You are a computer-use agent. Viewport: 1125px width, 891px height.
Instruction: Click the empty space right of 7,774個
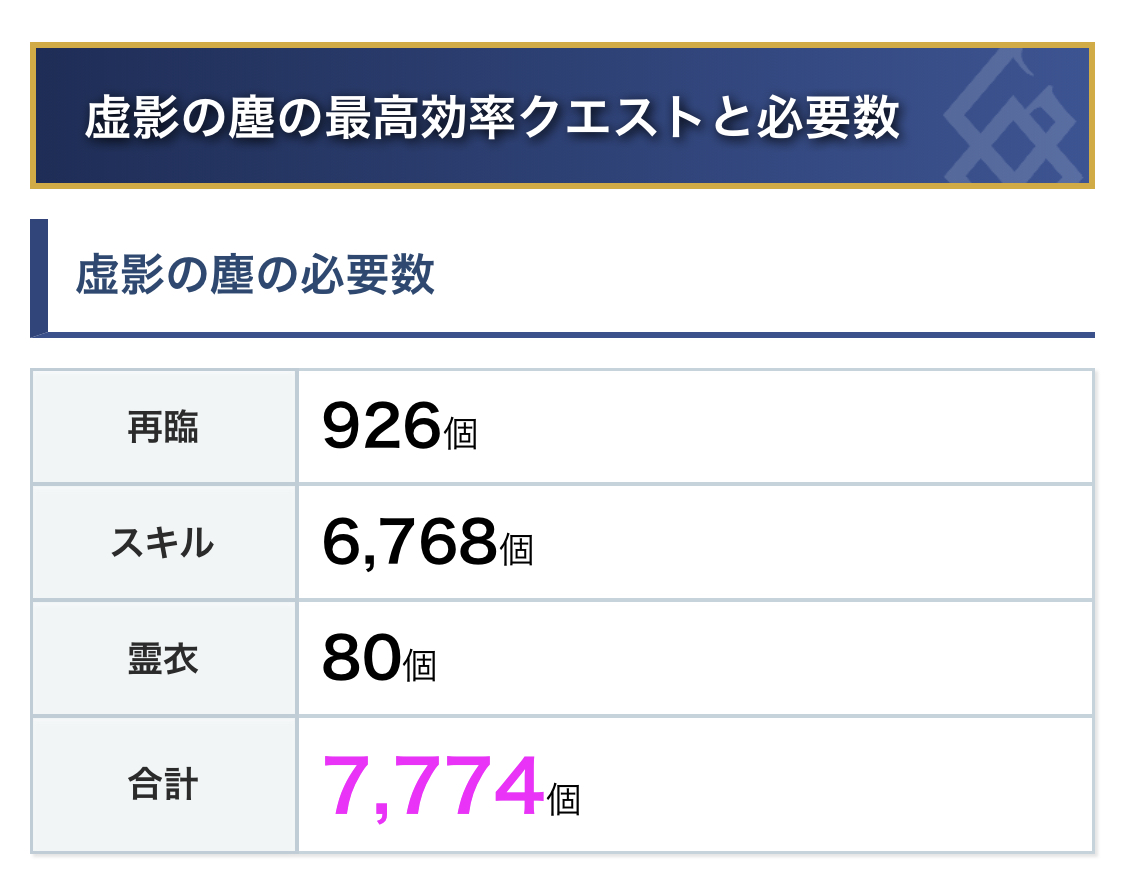830,785
